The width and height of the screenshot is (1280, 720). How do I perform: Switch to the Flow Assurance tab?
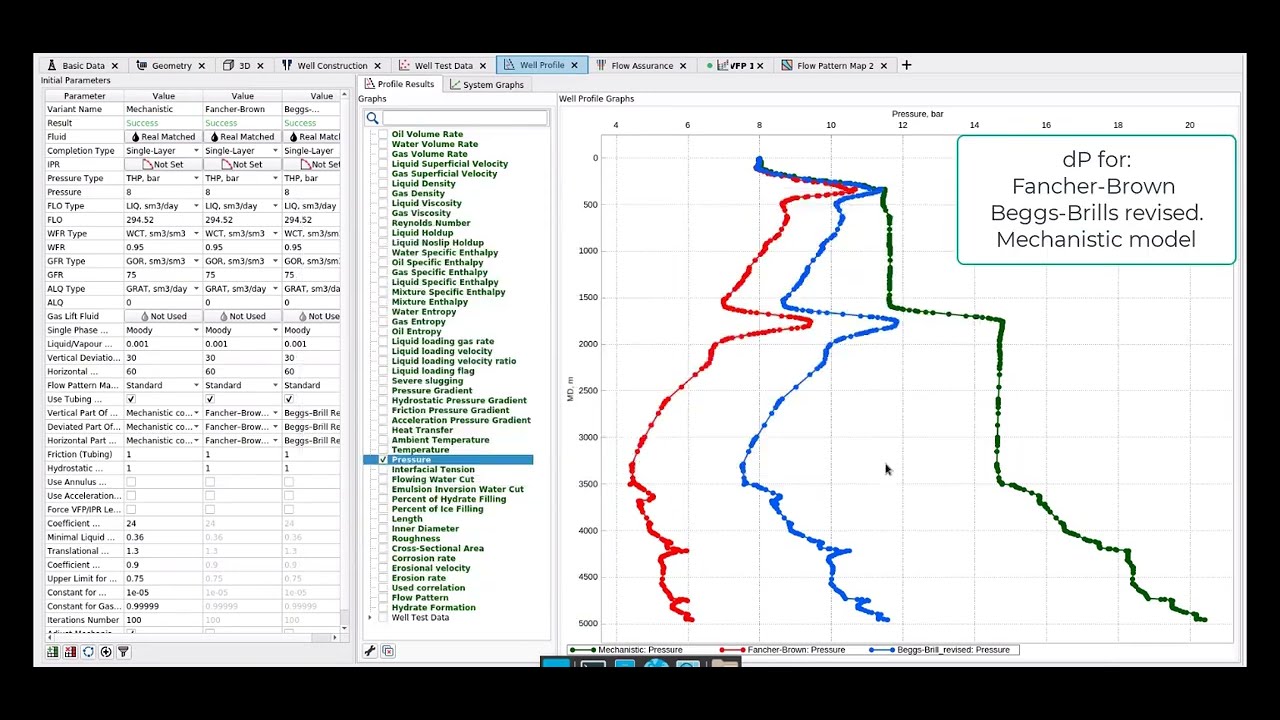(x=641, y=66)
